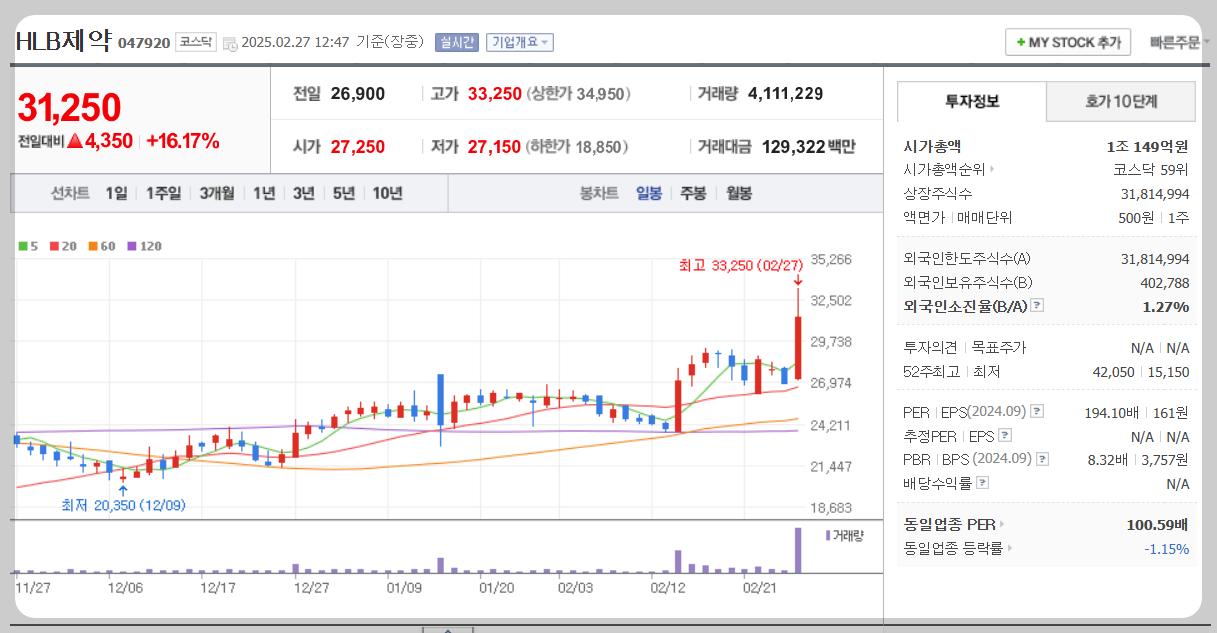1217x633 pixels.
Task: Expand the 빠른주문 dropdown
Action: click(1179, 42)
